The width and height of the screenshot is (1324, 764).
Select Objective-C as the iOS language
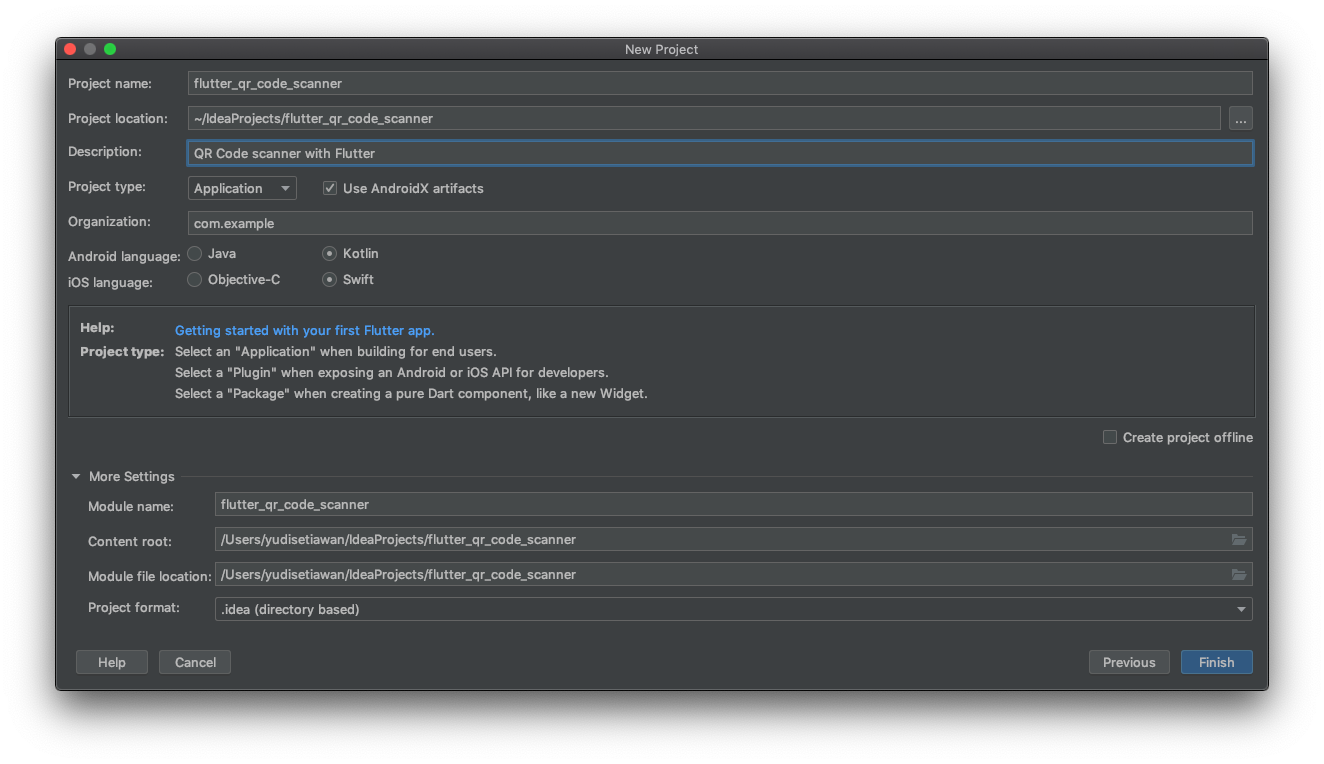pos(194,279)
